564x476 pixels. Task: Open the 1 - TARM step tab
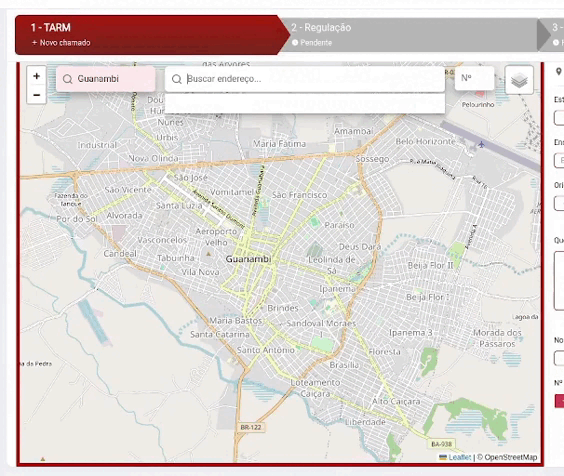pos(153,35)
